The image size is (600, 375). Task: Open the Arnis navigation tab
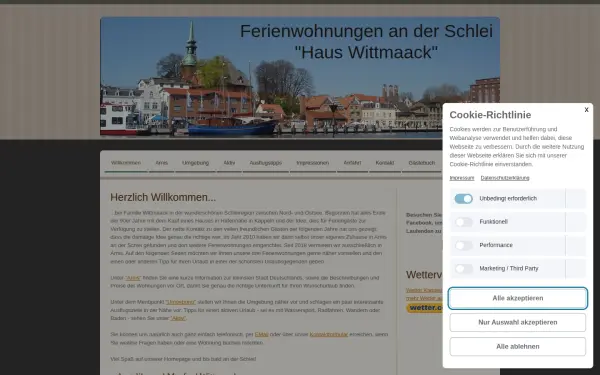click(161, 163)
